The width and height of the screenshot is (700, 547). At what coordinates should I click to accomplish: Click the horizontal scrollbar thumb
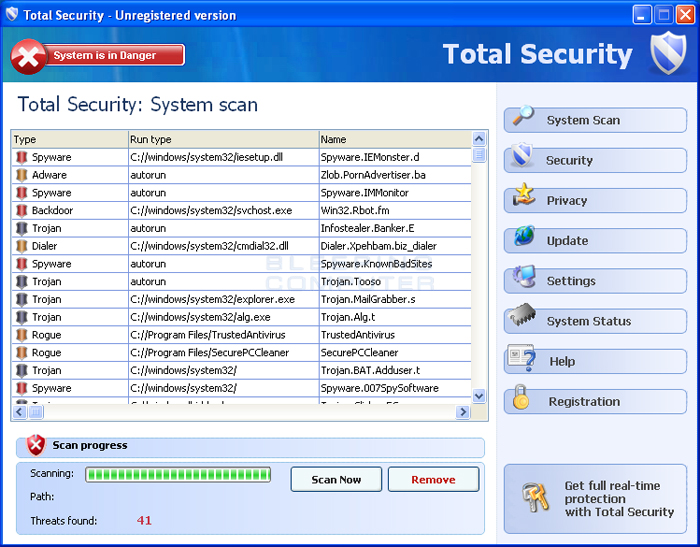pos(36,412)
